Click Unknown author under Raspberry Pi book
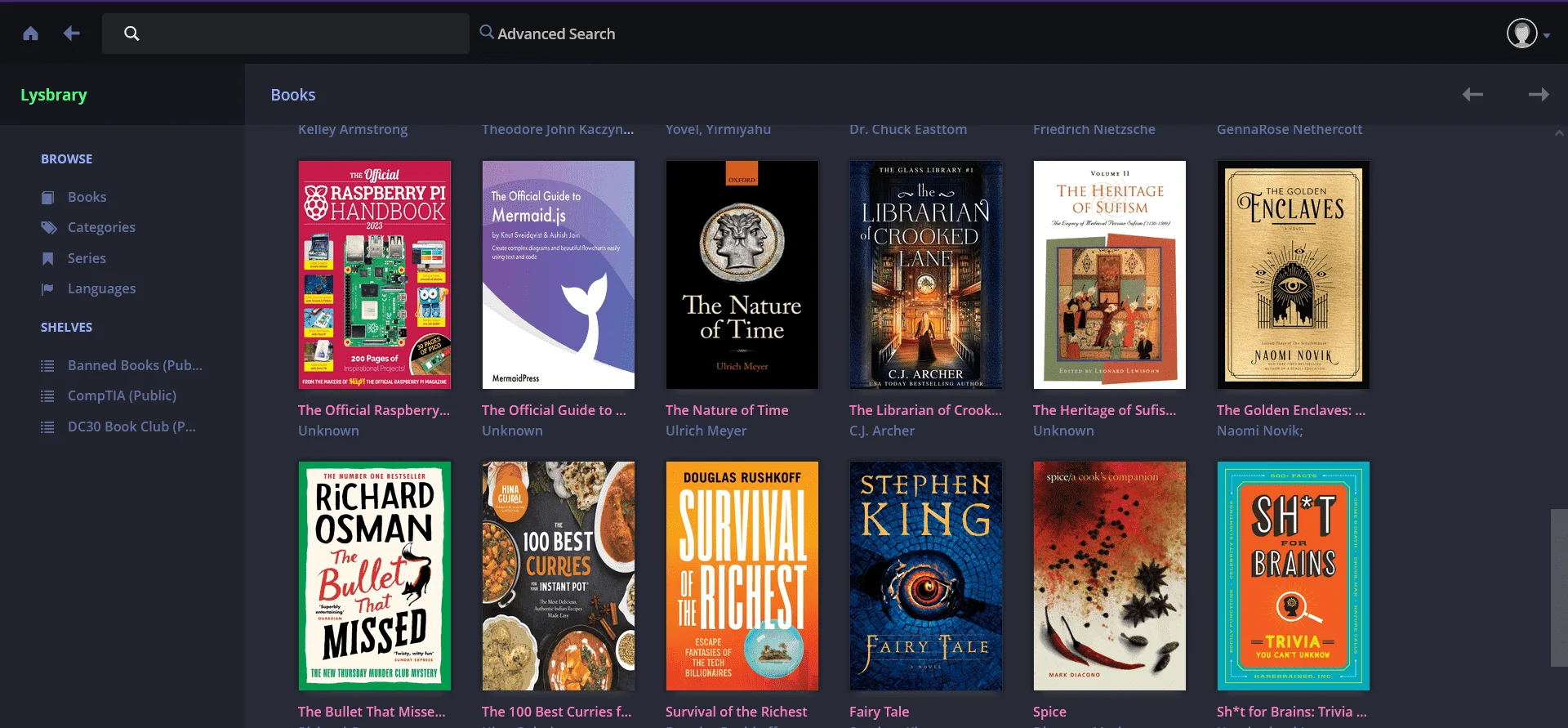Viewport: 1568px width, 728px height. tap(328, 431)
